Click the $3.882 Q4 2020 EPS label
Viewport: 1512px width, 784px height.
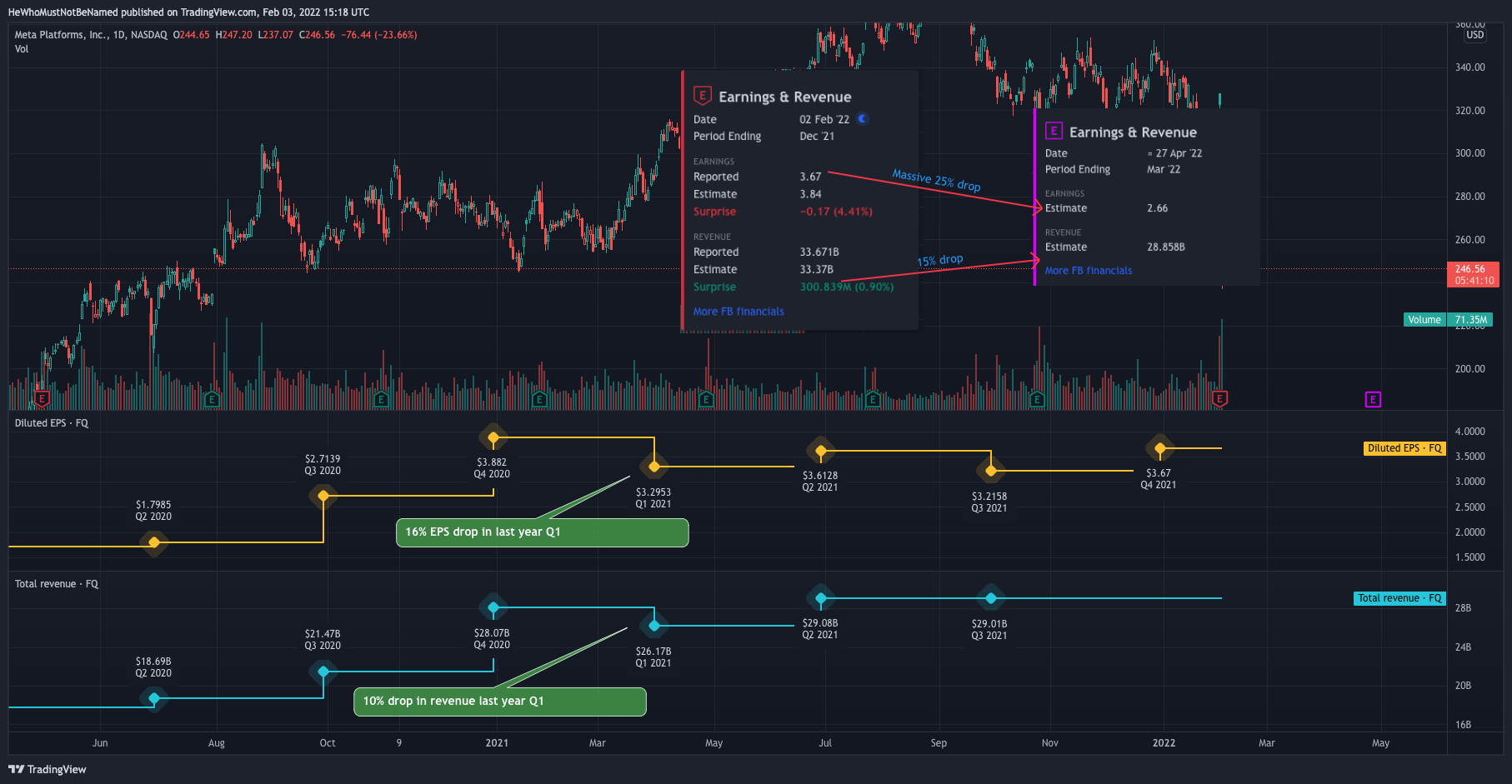492,468
